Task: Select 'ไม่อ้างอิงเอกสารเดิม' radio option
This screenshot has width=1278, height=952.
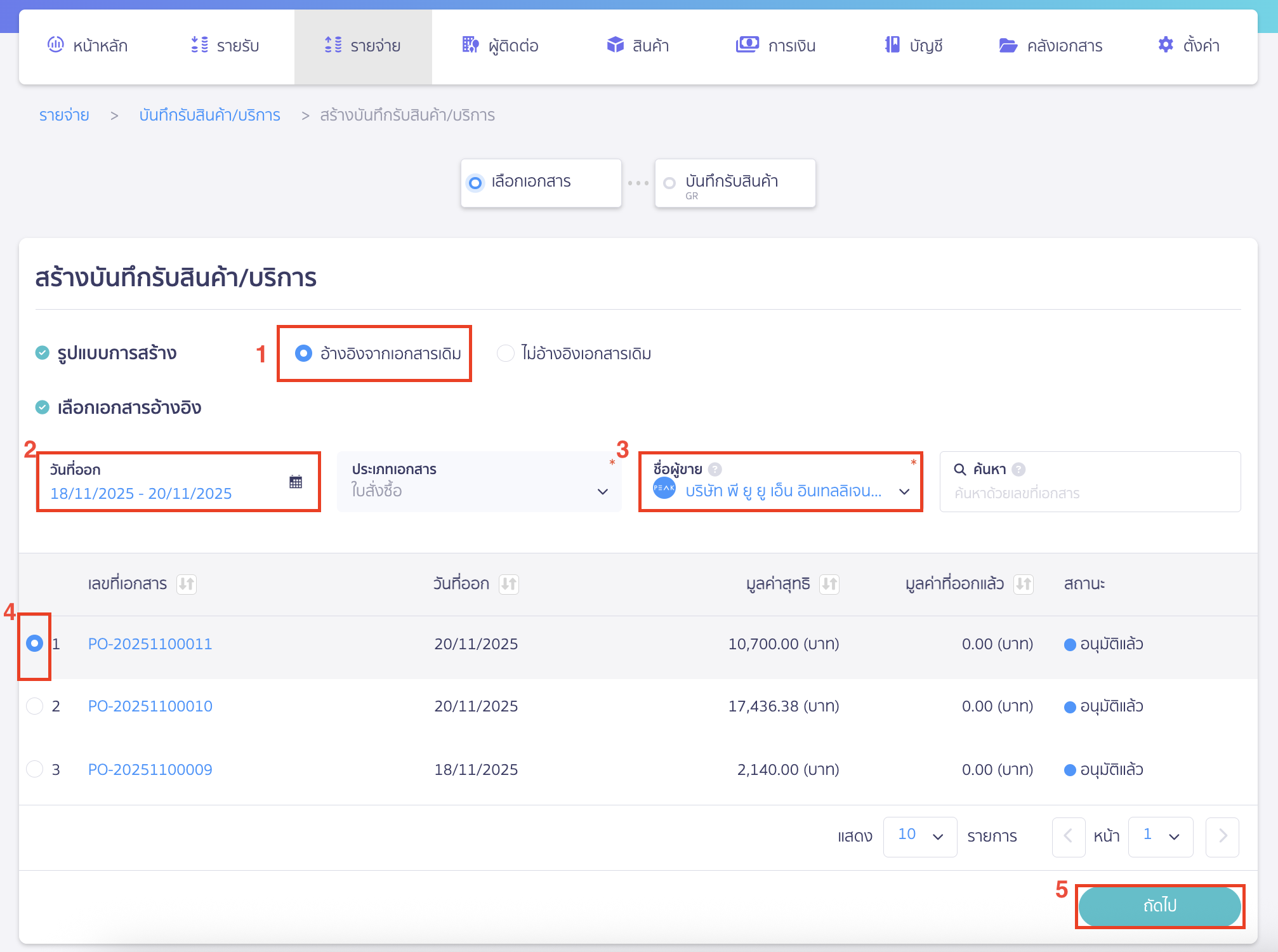Action: click(x=506, y=354)
